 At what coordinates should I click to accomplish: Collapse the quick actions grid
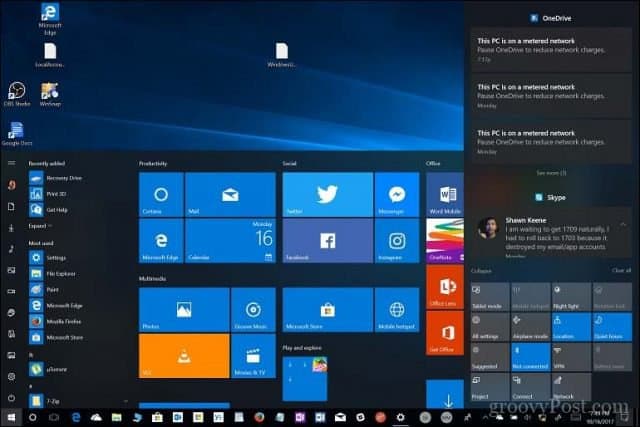pos(481,271)
